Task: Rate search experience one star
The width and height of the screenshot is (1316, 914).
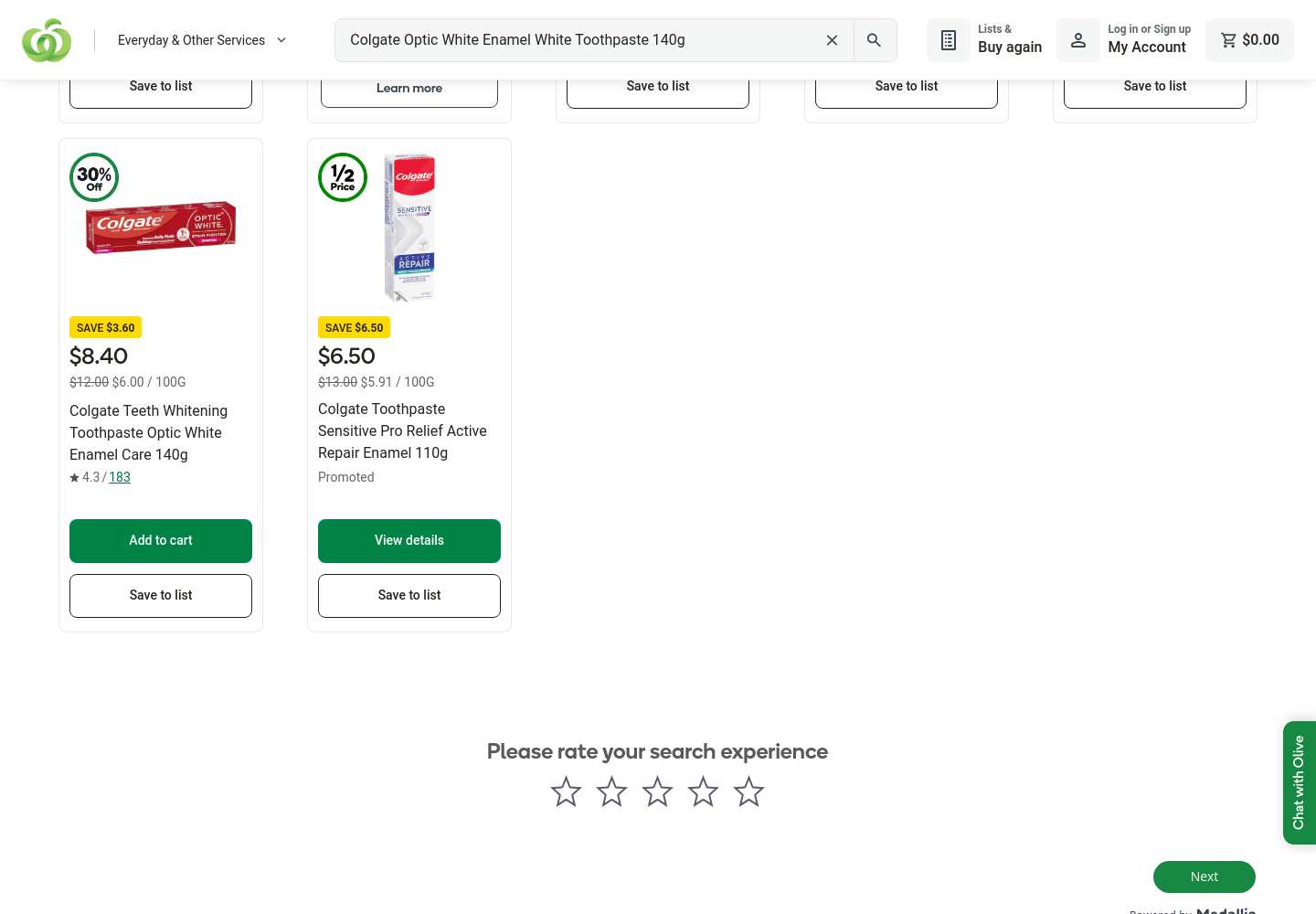Action: [567, 792]
